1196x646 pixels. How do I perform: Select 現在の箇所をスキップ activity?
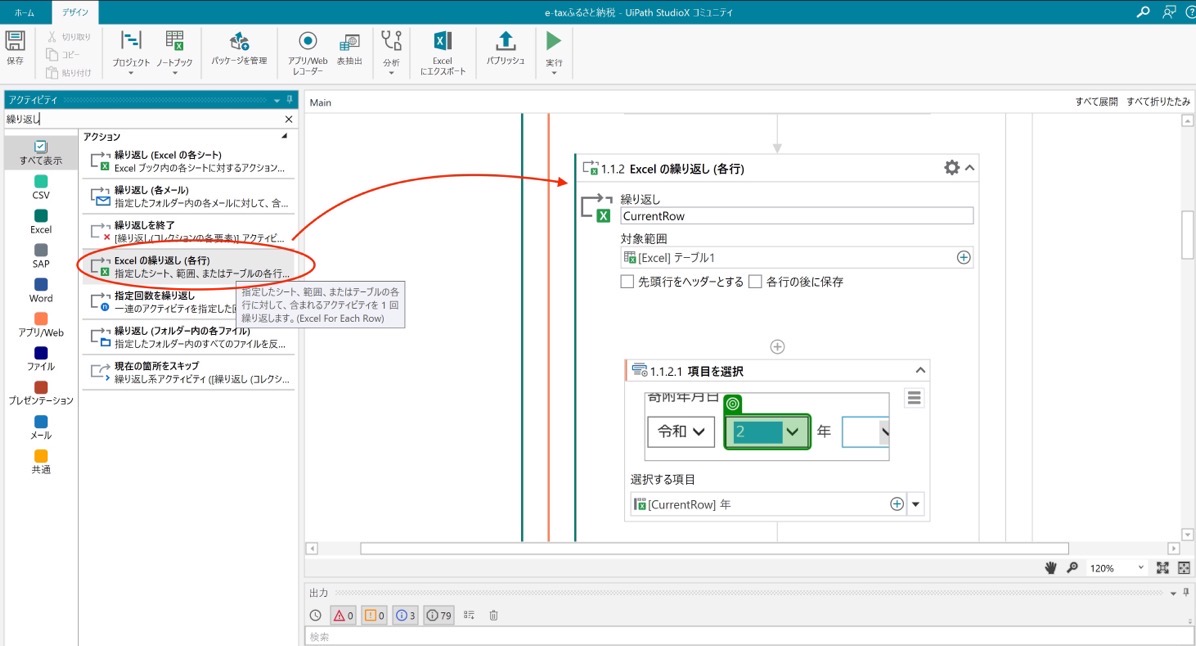(x=188, y=371)
